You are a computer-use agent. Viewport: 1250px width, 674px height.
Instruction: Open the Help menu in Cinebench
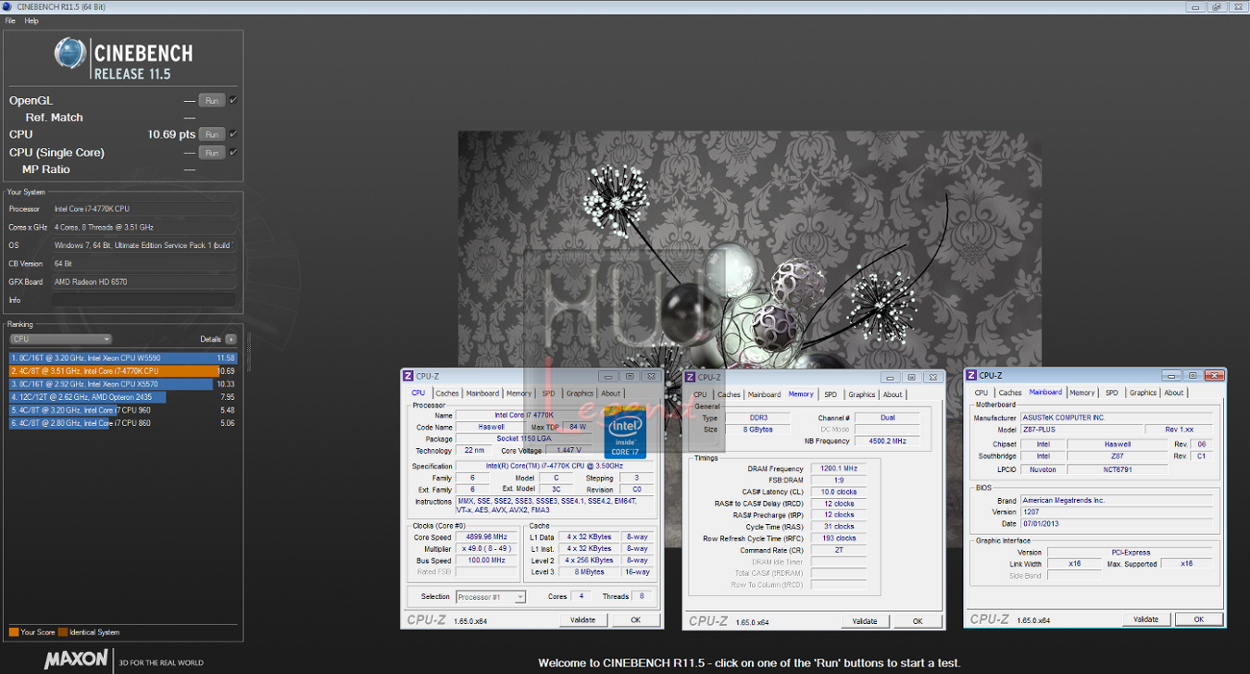[x=32, y=20]
